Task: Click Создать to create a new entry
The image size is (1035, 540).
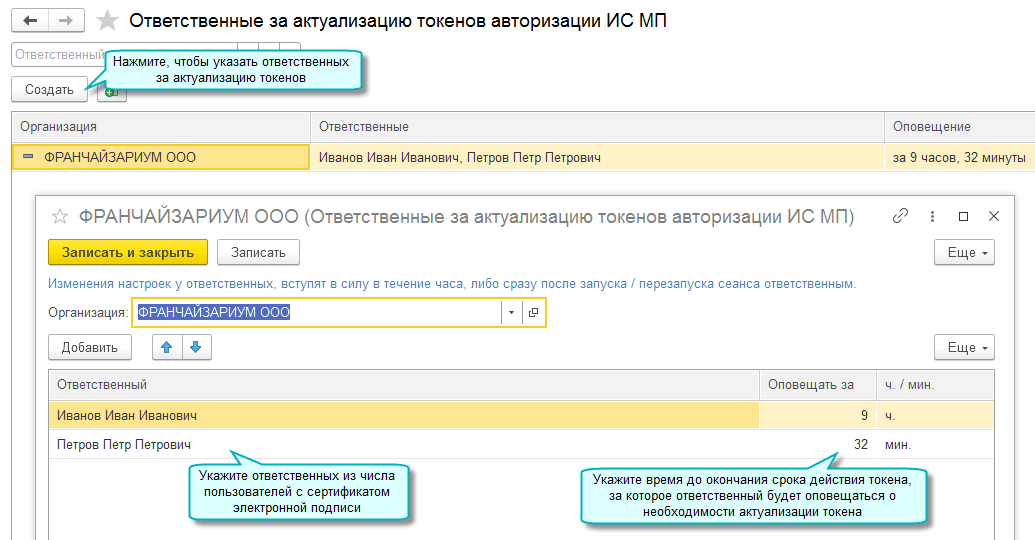Action: coord(49,89)
